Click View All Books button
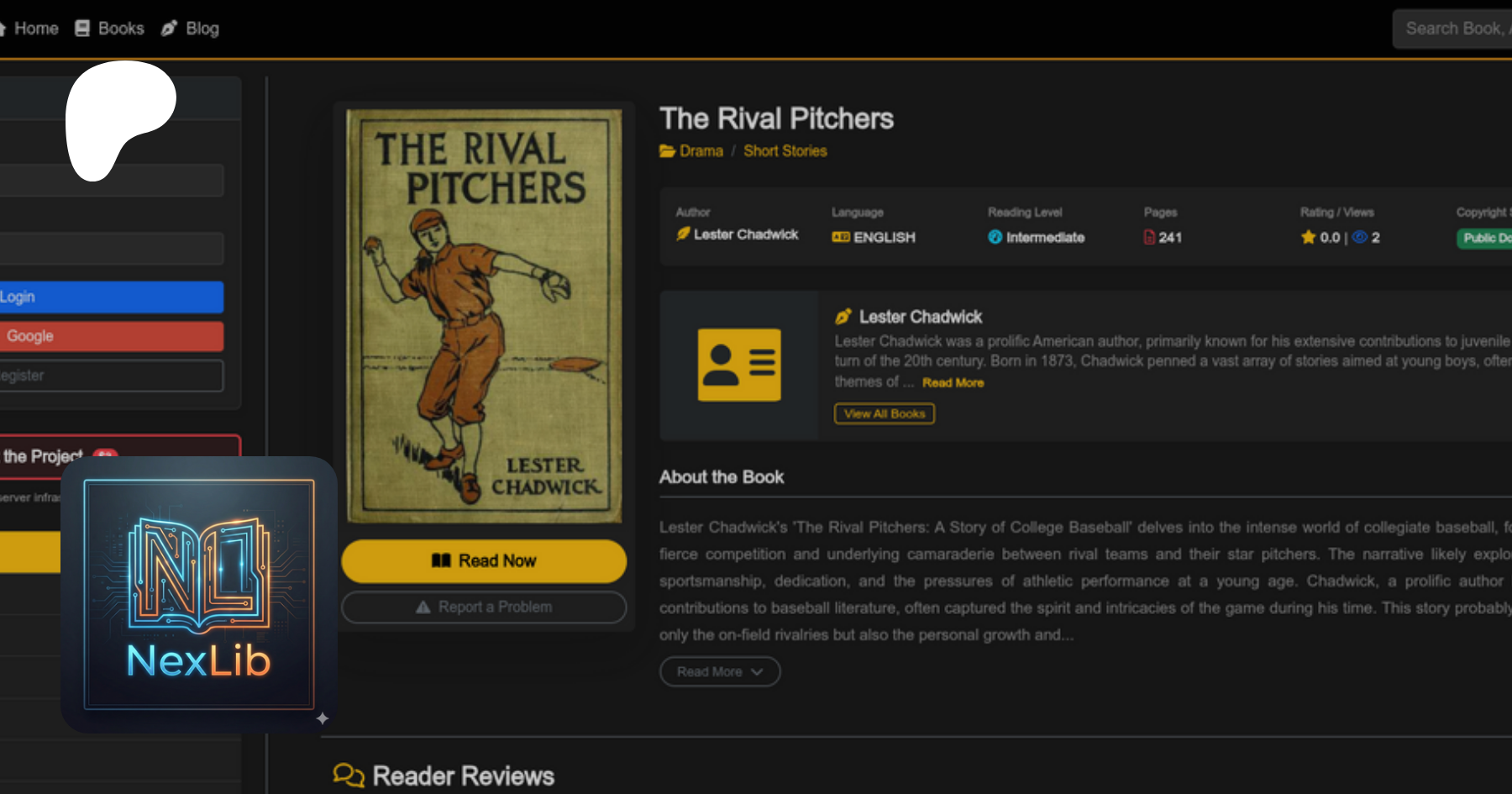Viewport: 1512px width, 794px height. [x=885, y=413]
